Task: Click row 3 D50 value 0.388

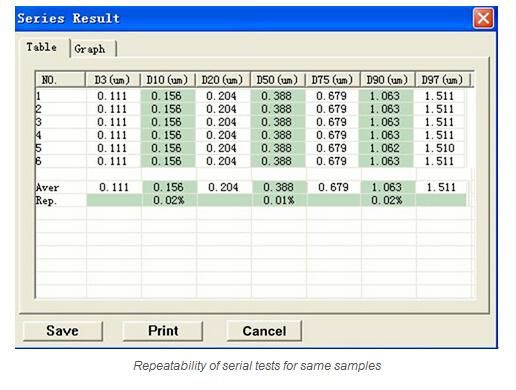Action: [277, 122]
